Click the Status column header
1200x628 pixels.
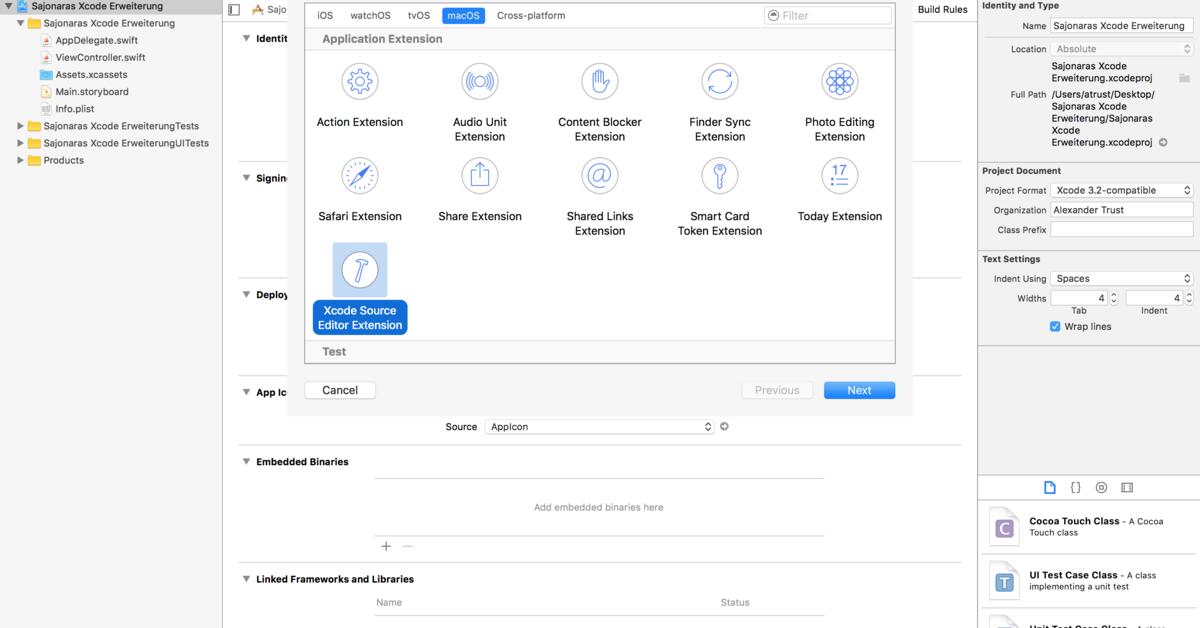(735, 602)
